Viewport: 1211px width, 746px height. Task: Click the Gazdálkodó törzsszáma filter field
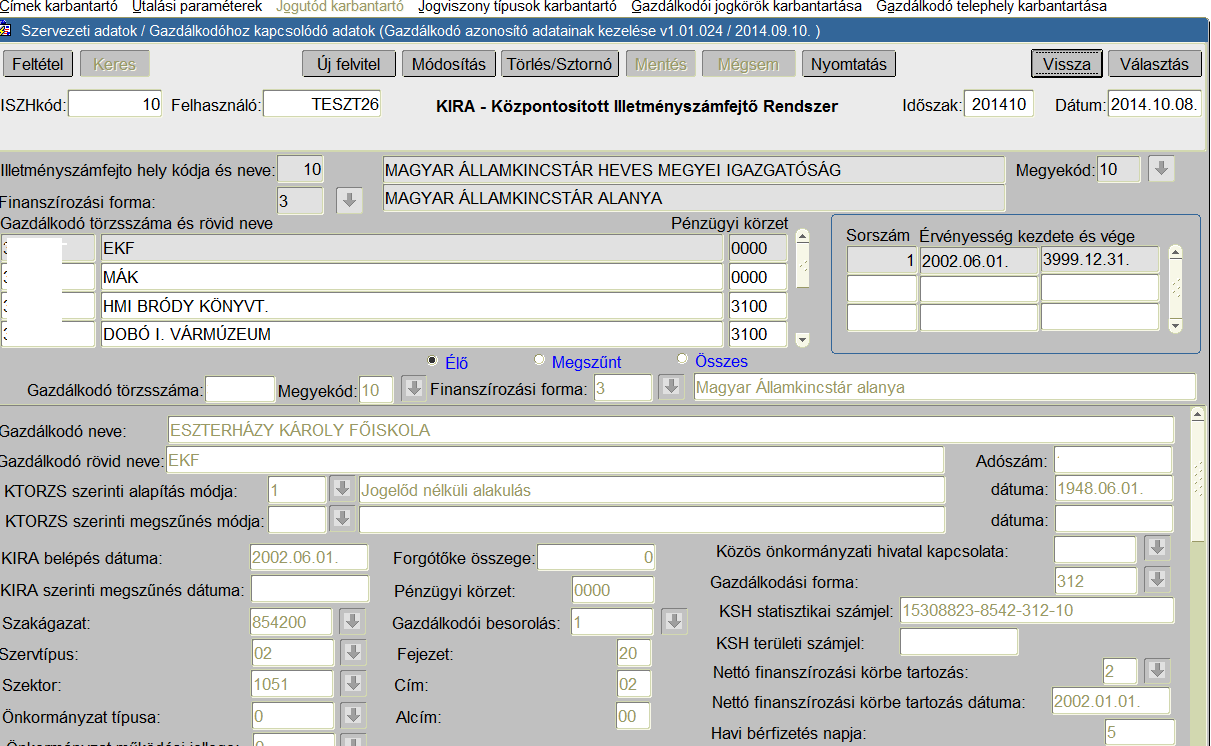point(239,389)
